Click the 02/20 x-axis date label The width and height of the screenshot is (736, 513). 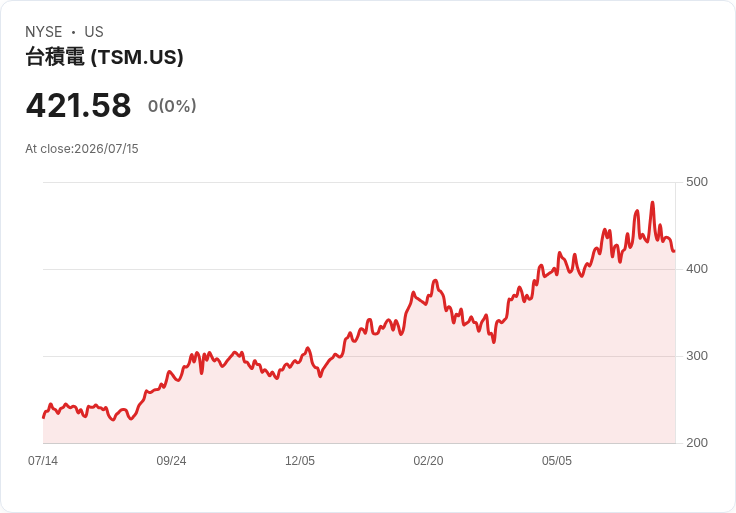tap(428, 460)
